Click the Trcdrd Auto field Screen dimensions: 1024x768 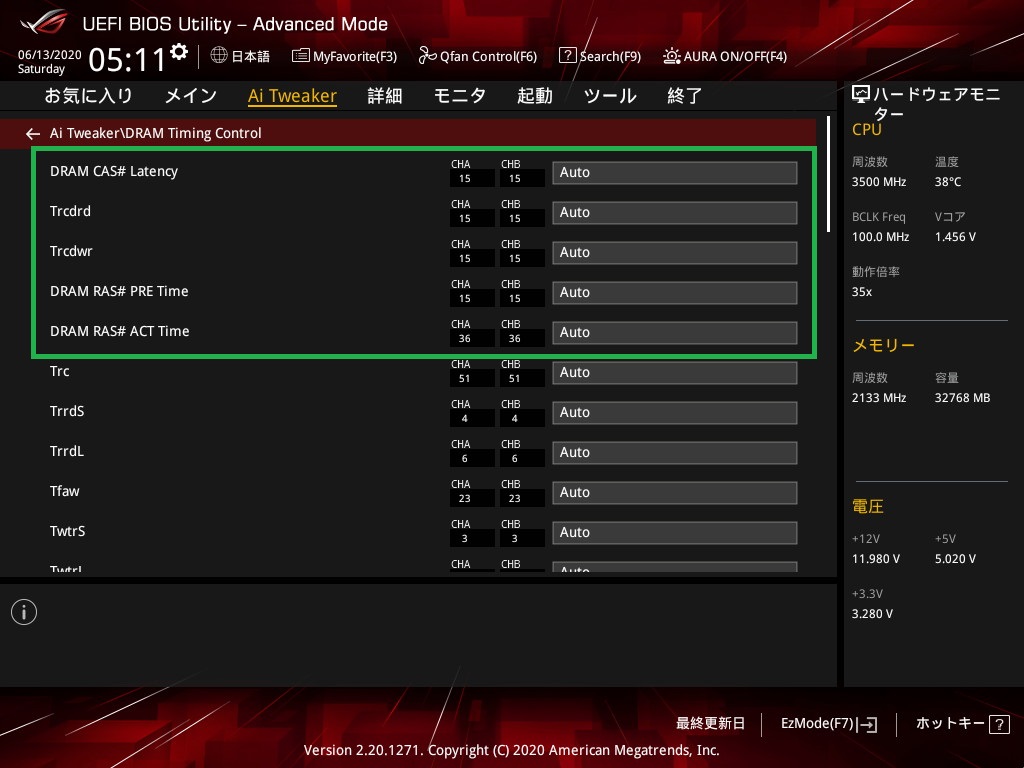pos(675,213)
